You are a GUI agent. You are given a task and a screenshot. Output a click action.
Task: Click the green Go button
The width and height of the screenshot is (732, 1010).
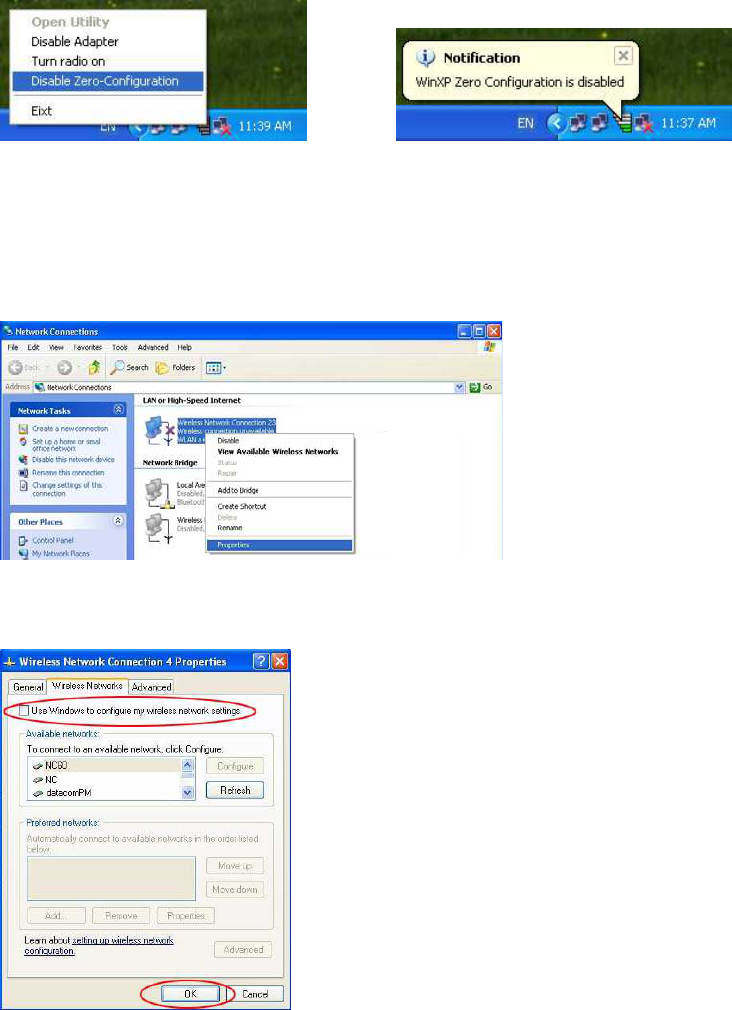pos(481,387)
